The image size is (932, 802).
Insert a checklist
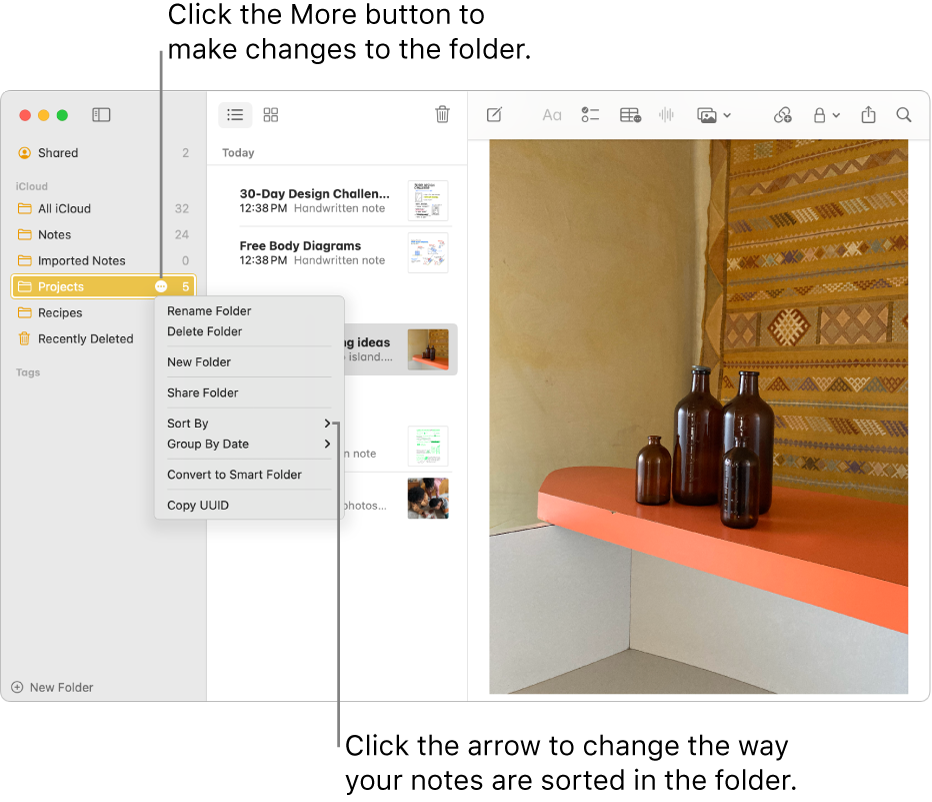pos(589,115)
